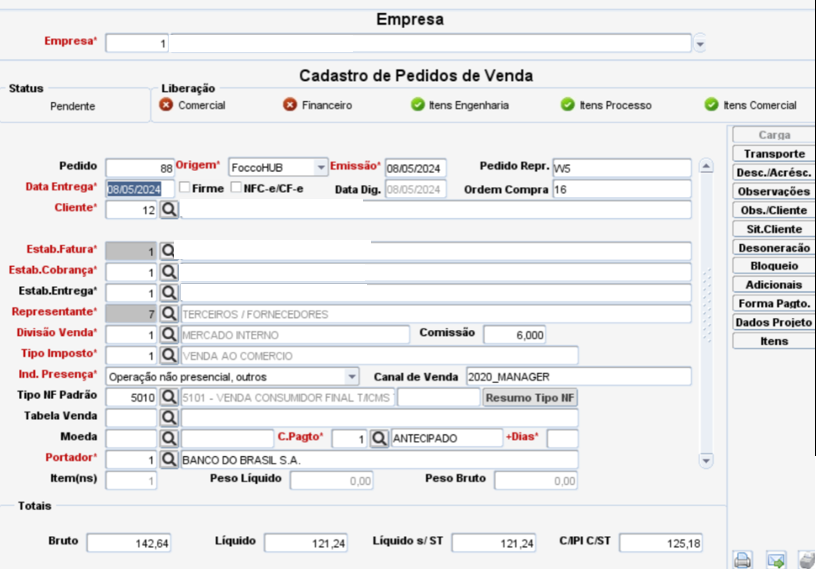Open the Ind. Presença dropdown
Screen dimensions: 816x569
[352, 376]
